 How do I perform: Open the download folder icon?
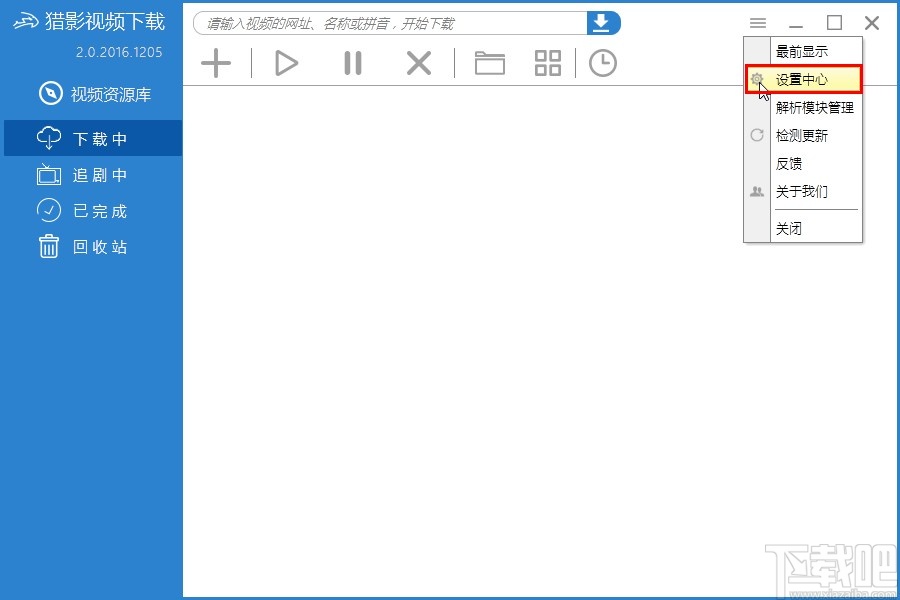tap(490, 63)
